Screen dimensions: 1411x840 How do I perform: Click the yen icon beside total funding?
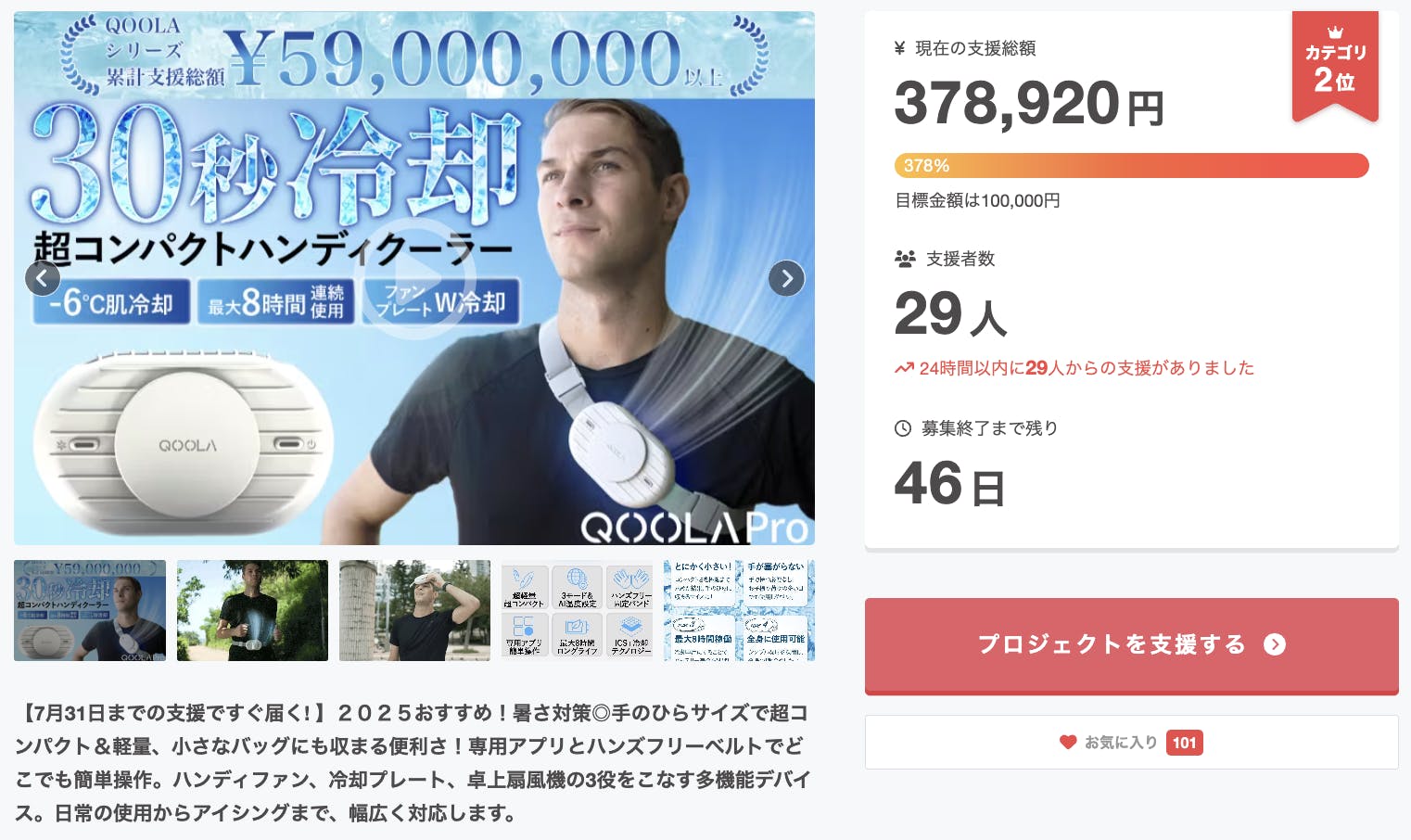(899, 48)
